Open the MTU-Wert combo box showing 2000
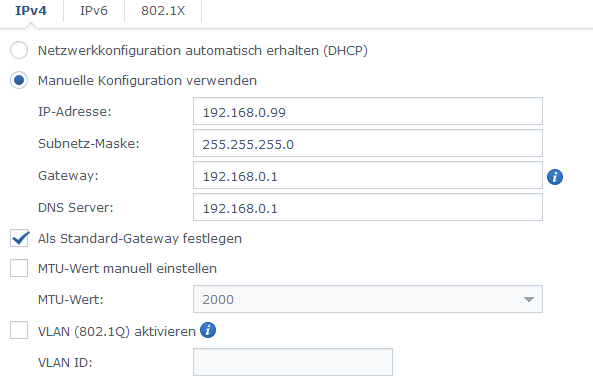This screenshot has width=593, height=389. 368,299
